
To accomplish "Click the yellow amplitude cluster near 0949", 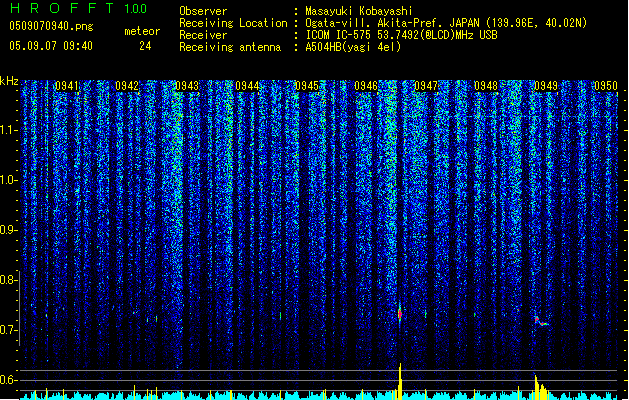I will (540, 387).
